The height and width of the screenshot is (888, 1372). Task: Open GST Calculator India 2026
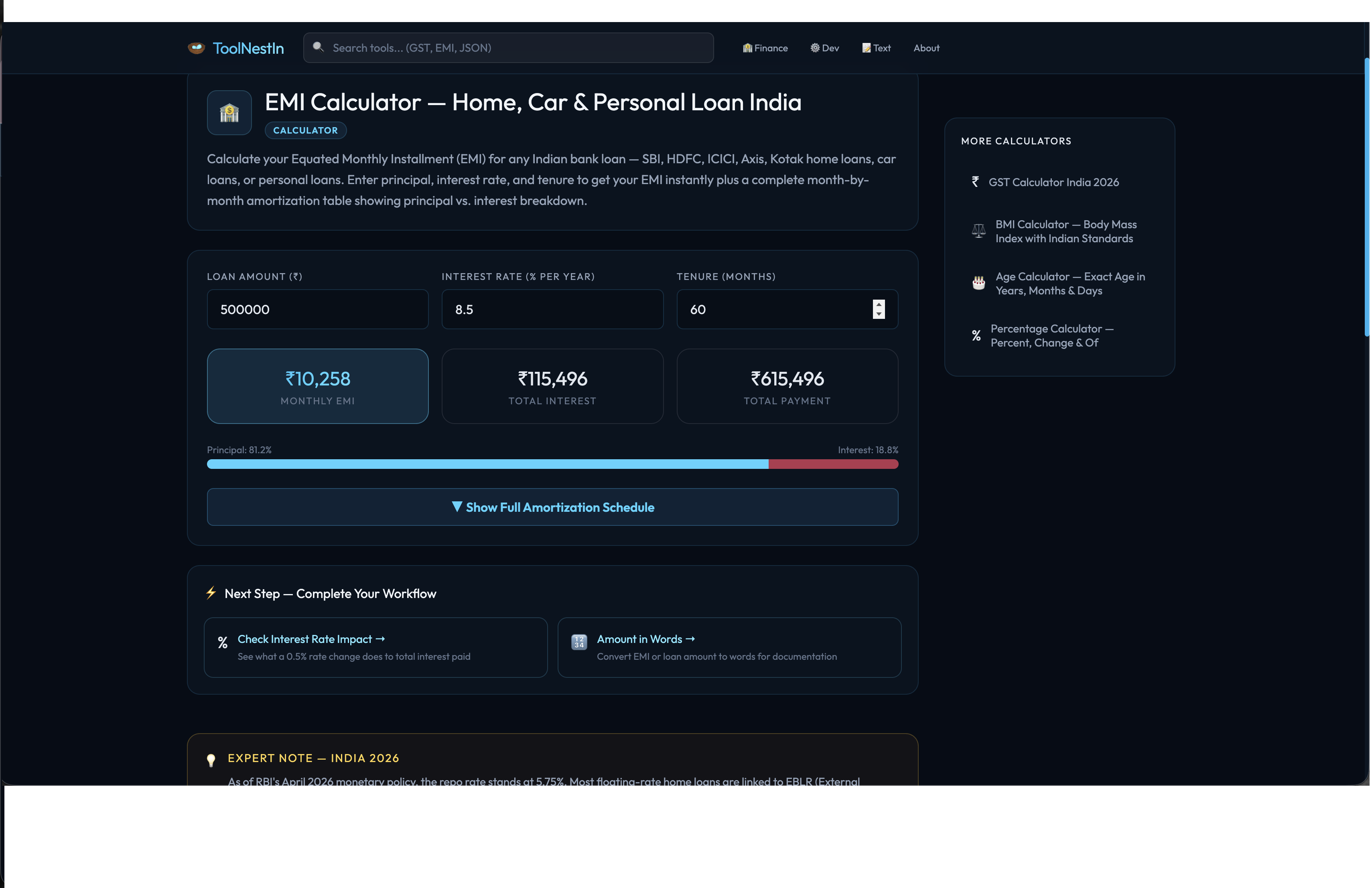[x=1054, y=182]
